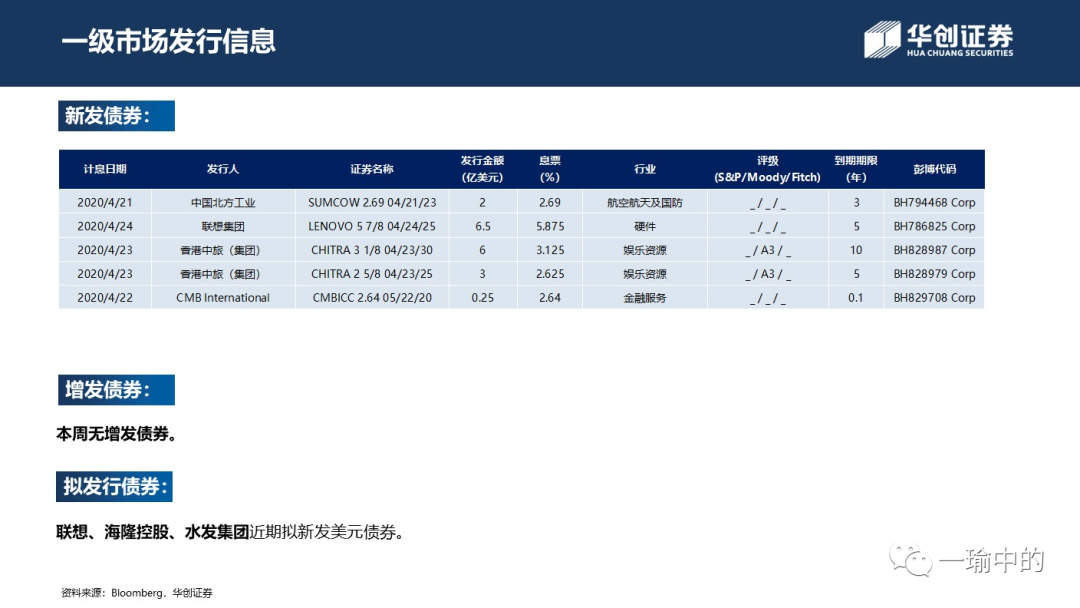Click the 发行金额 (亿美元) column header
Viewport: 1080px width, 608px height.
click(482, 169)
